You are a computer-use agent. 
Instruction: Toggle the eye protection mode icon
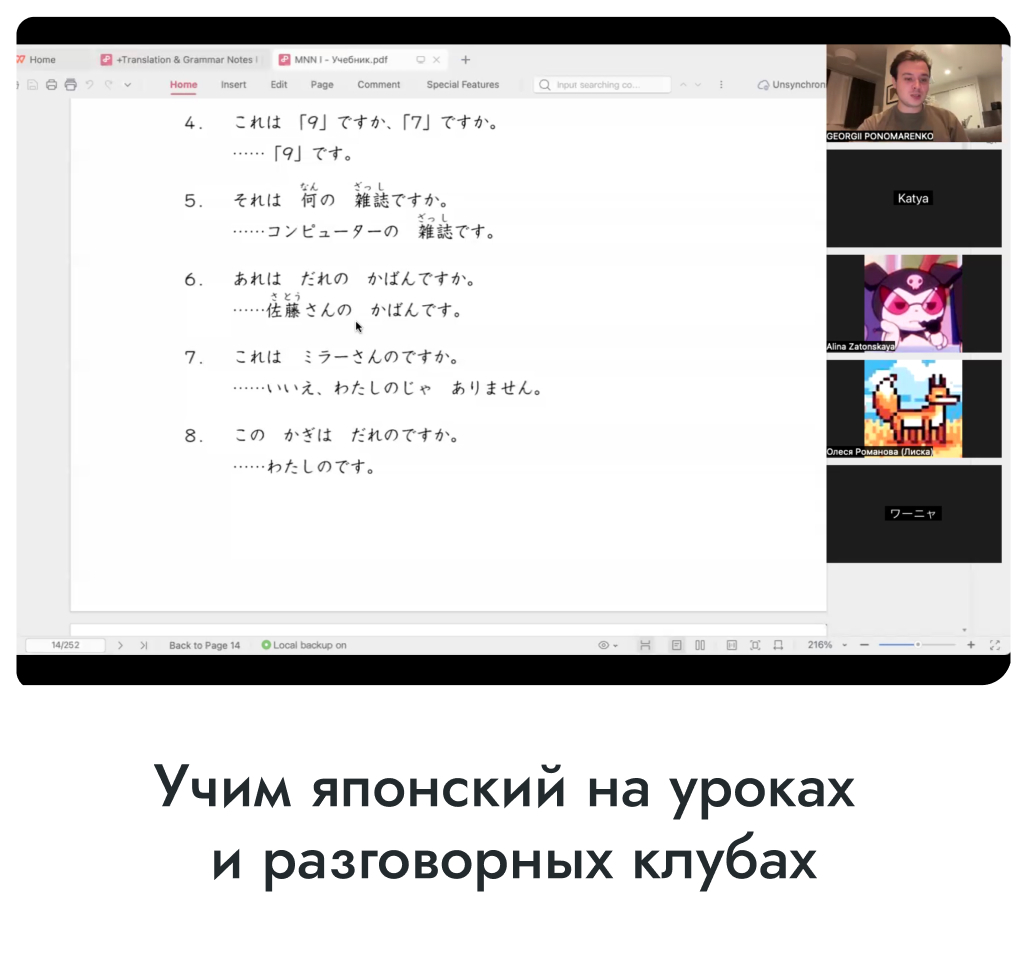[603, 645]
